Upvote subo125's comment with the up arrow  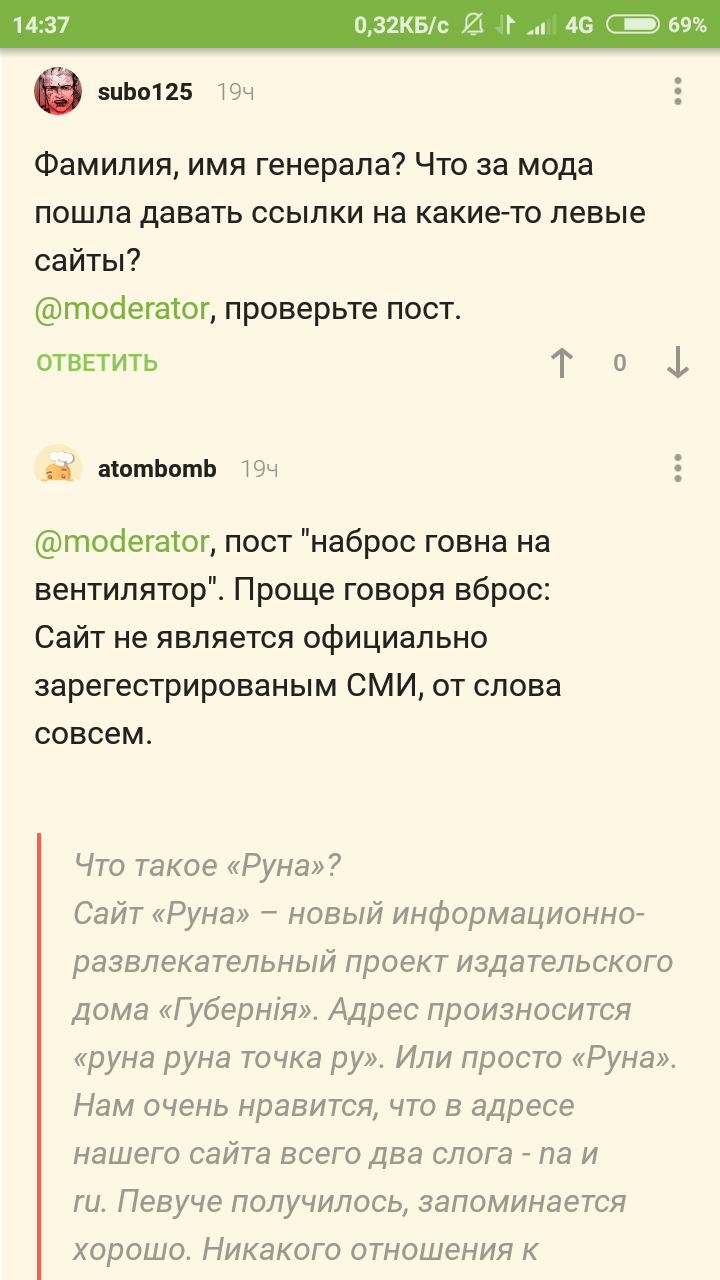click(563, 363)
